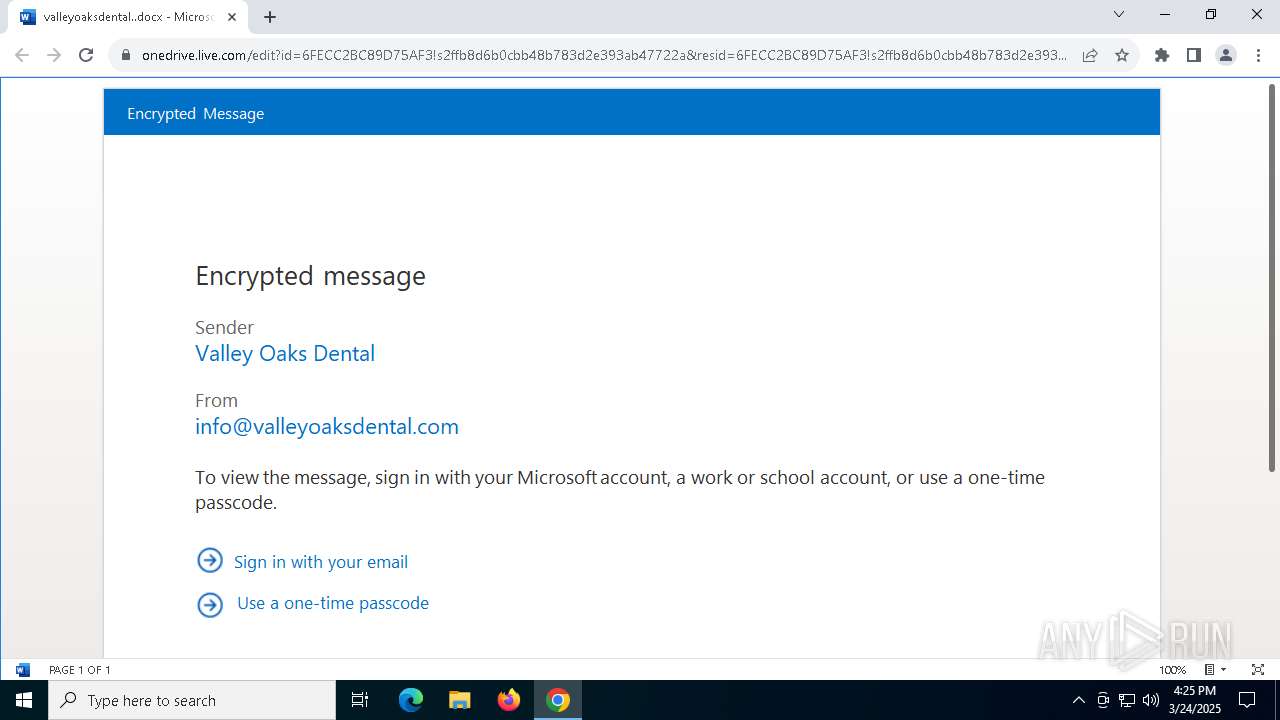Open Chrome three-dot menu

pyautogui.click(x=1257, y=55)
